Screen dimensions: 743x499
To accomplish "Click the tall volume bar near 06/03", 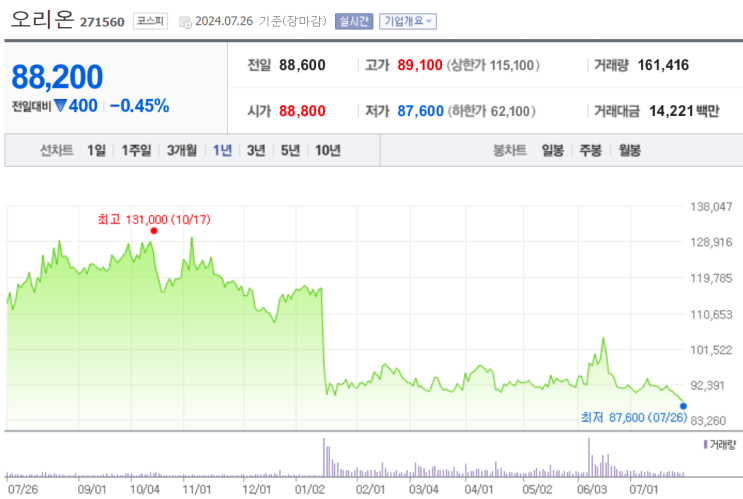I will (589, 457).
